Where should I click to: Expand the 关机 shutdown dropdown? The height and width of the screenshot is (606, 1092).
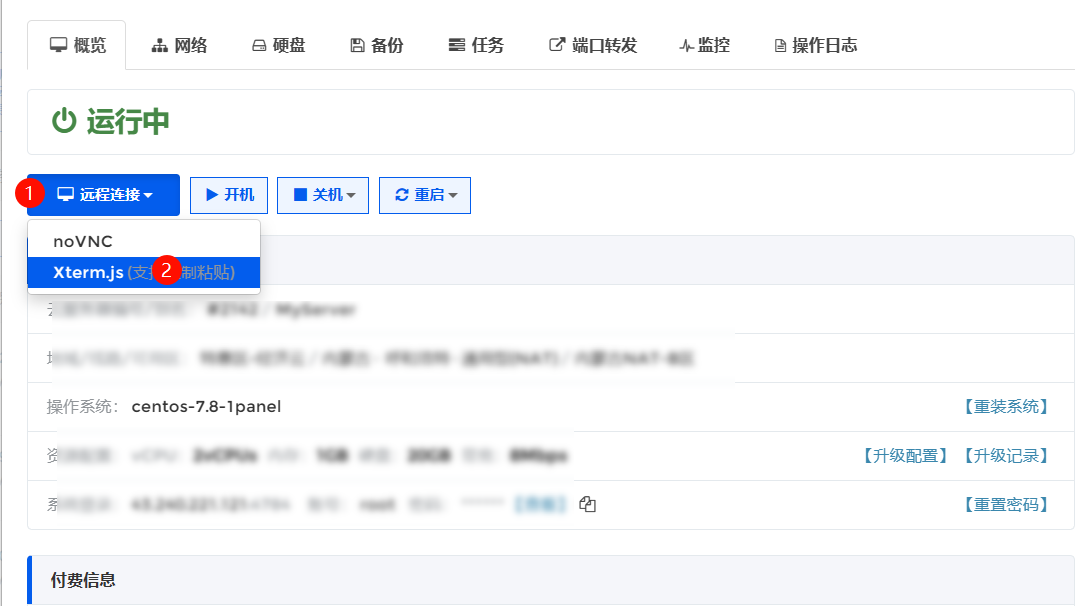coord(323,195)
